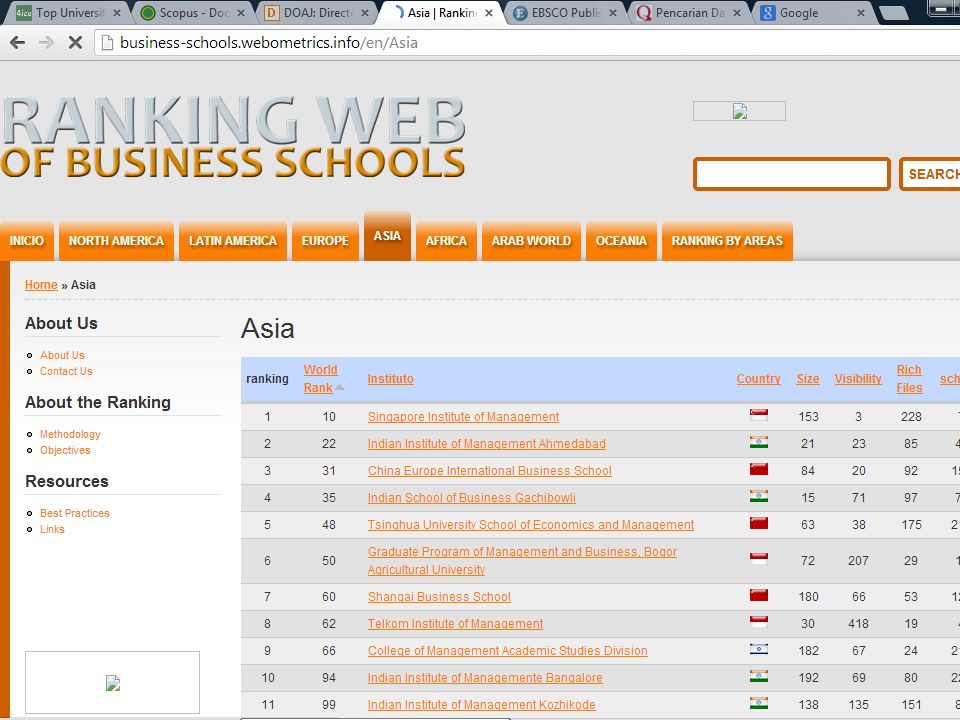Open the Links resource link
The width and height of the screenshot is (960, 720).
(52, 529)
